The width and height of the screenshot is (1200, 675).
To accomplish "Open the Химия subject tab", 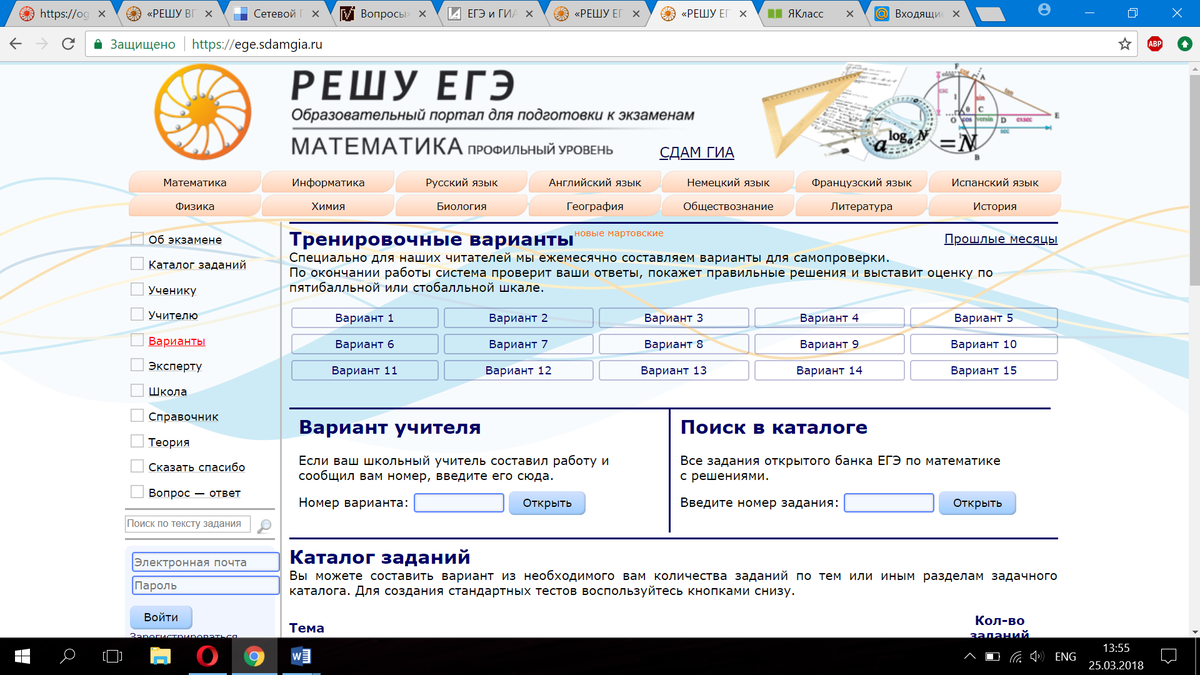I will [x=328, y=206].
